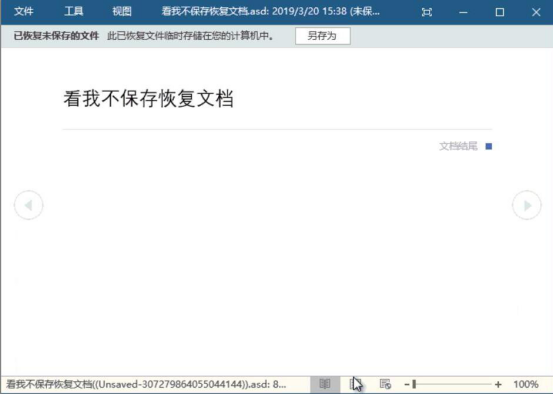Go to previous page with left arrow
This screenshot has height=394, width=554.
tap(29, 205)
